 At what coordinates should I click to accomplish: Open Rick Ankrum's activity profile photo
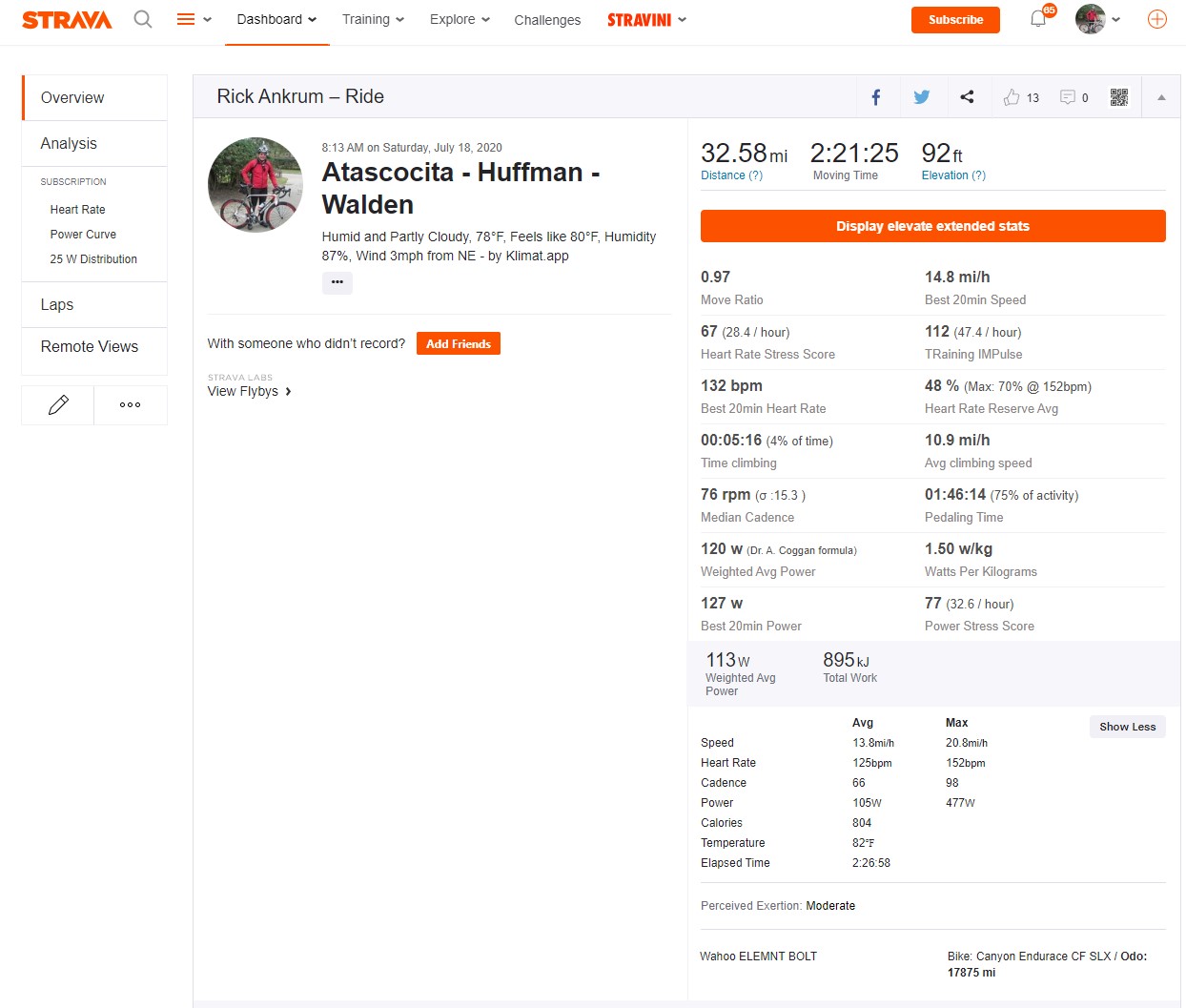click(256, 185)
